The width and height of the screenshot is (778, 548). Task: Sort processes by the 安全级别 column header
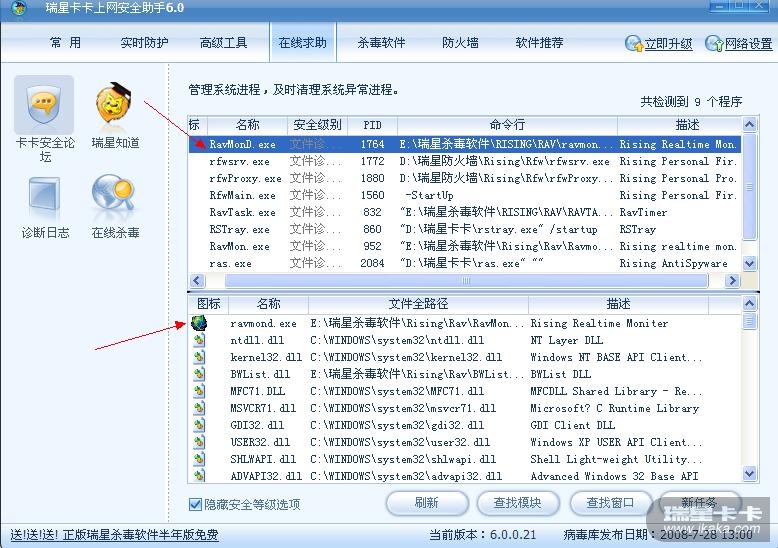(x=318, y=125)
